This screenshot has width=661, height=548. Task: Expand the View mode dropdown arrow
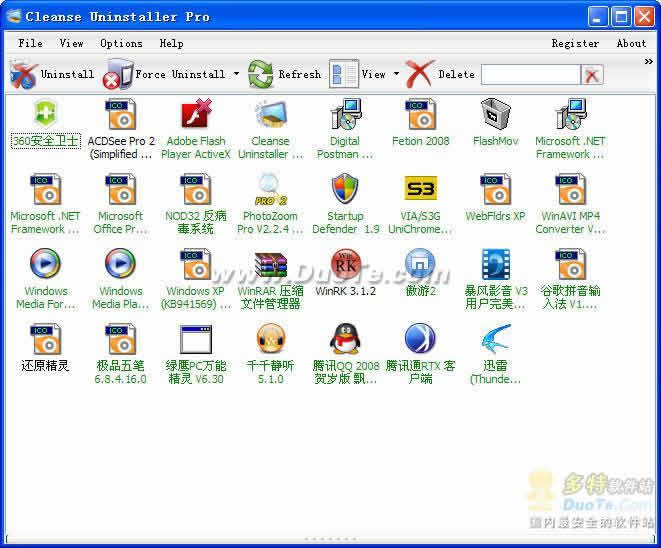[x=396, y=74]
